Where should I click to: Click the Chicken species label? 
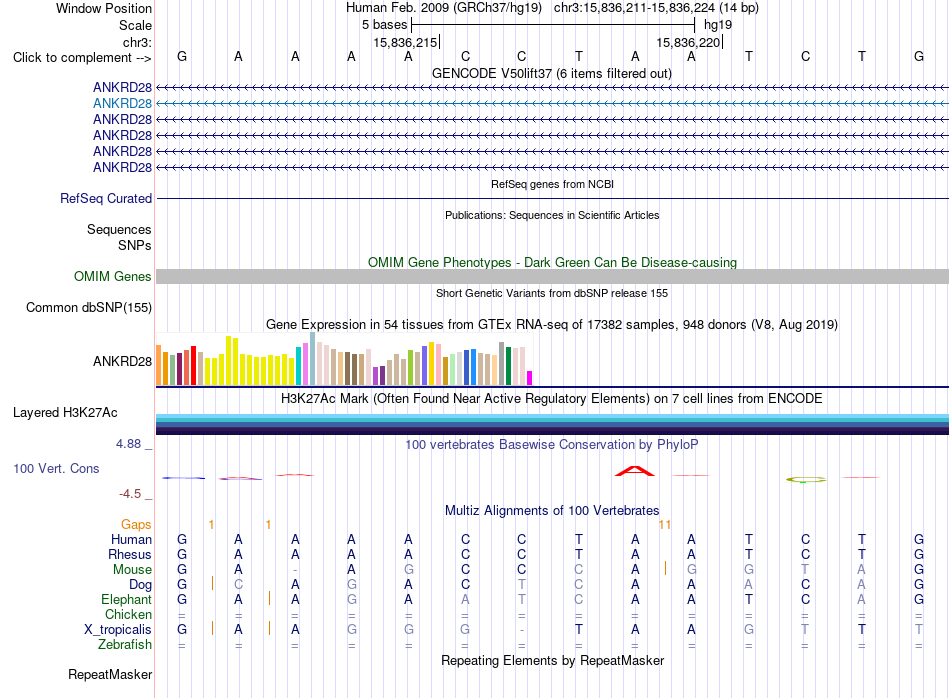click(x=128, y=615)
